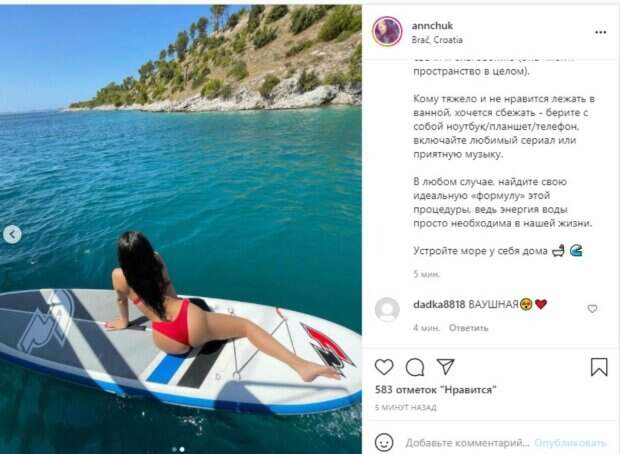Open dadka8818 username link
620x454 pixels.
pos(439,304)
